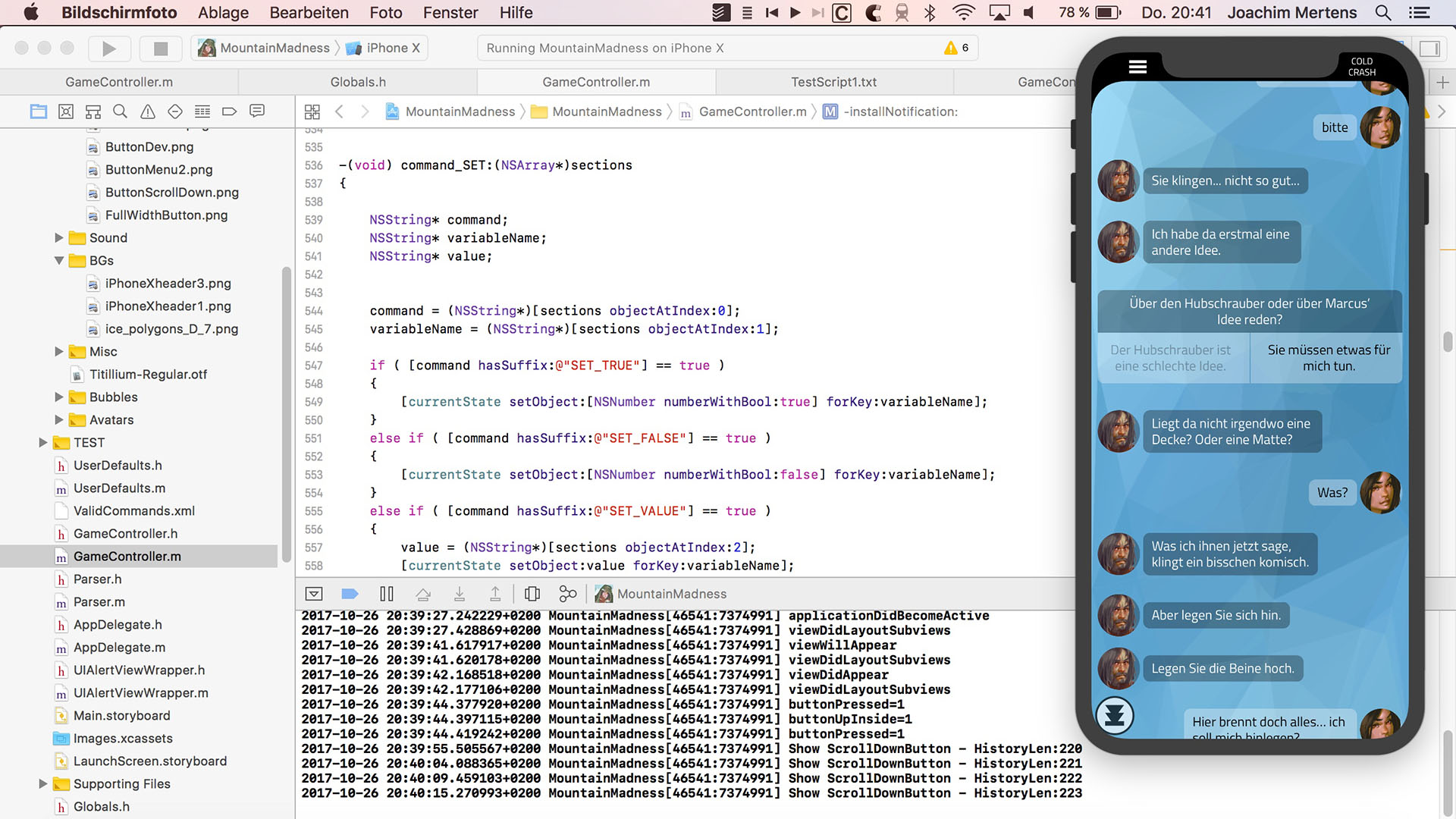
Task: Select Parser.m in navigator
Action: pos(99,602)
